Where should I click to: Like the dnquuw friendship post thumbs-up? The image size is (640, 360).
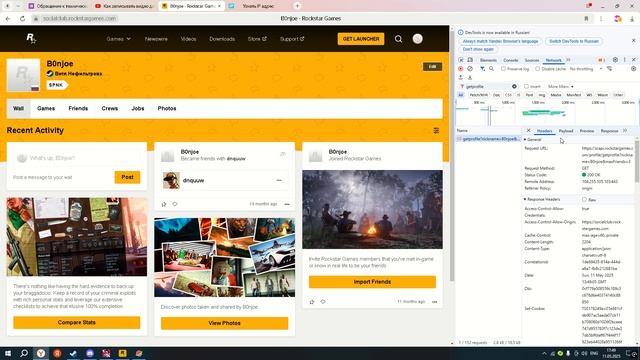(164, 204)
